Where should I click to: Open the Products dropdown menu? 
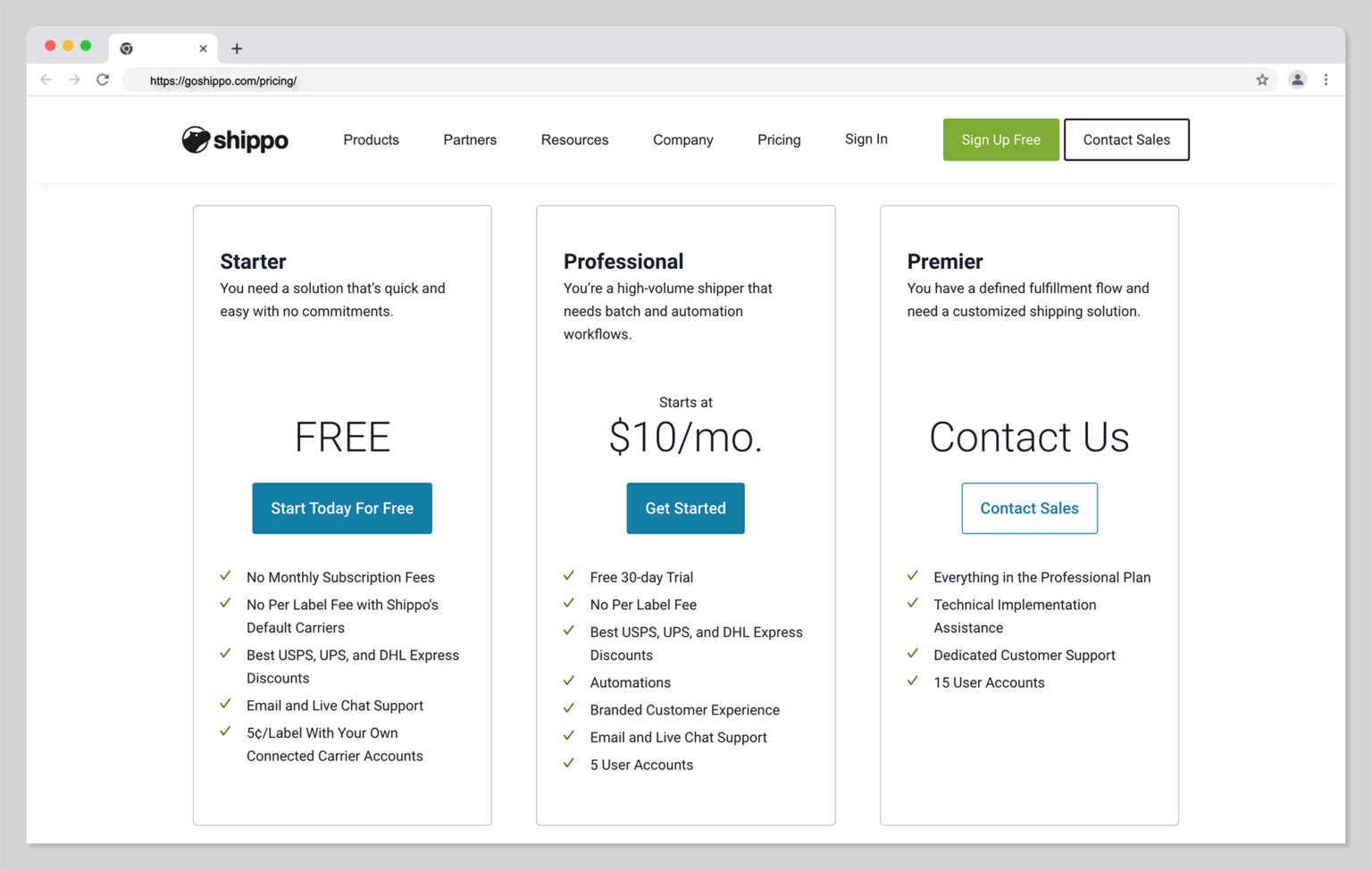371,139
